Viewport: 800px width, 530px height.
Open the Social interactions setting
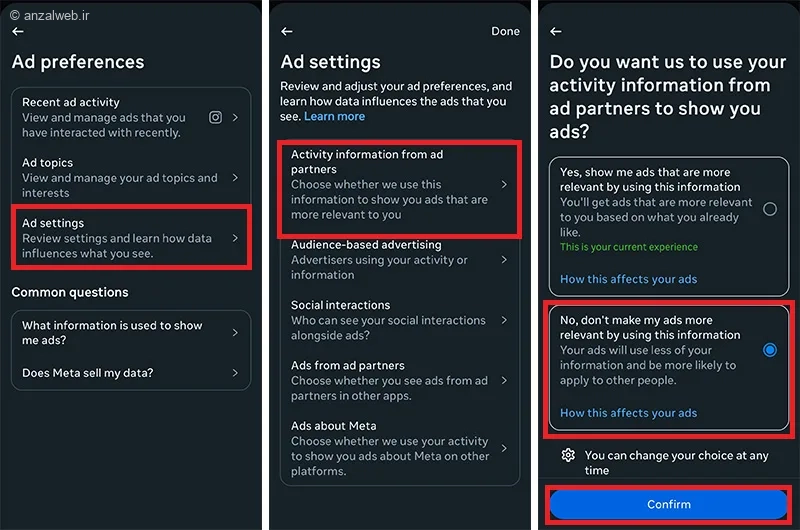click(504, 320)
